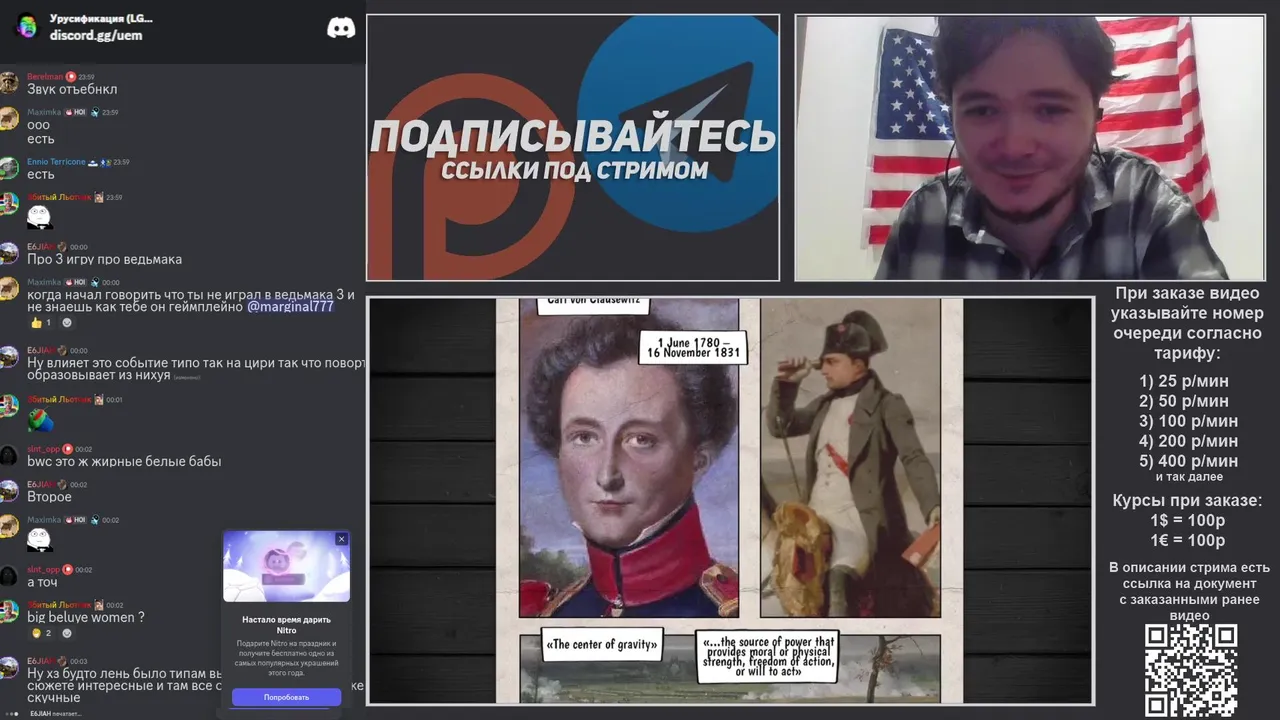Add reaction beside the count 2 reaction
This screenshot has width=1280, height=720.
(x=67, y=633)
